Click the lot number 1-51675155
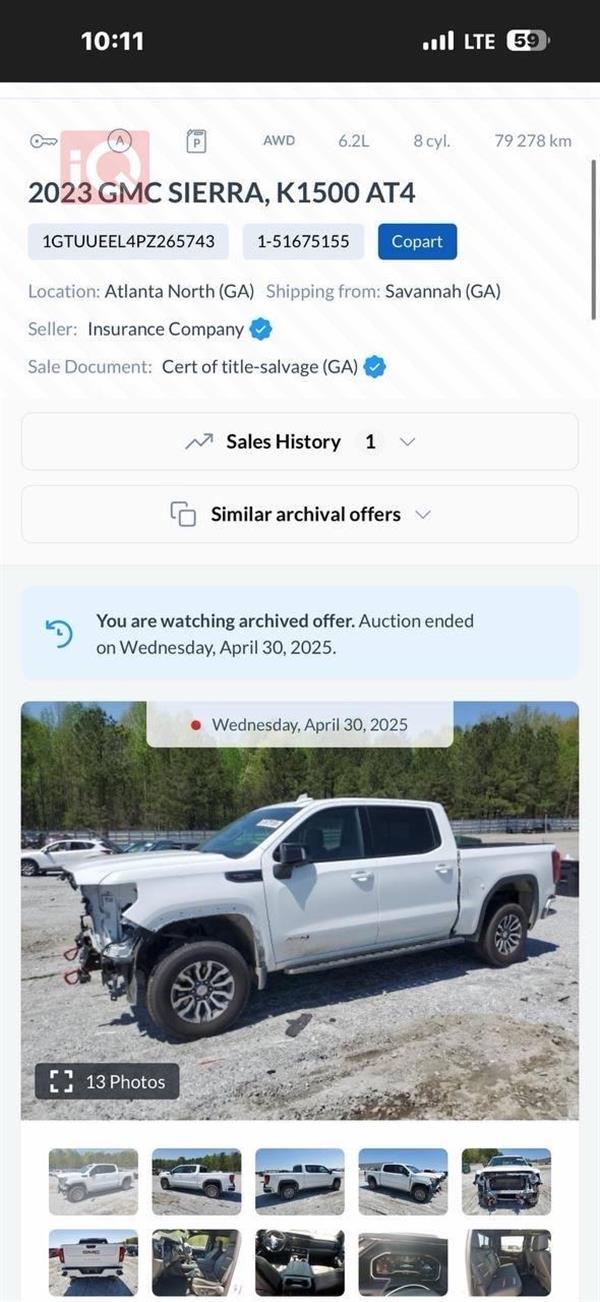Screen dimensions: 600x1302 click(302, 241)
